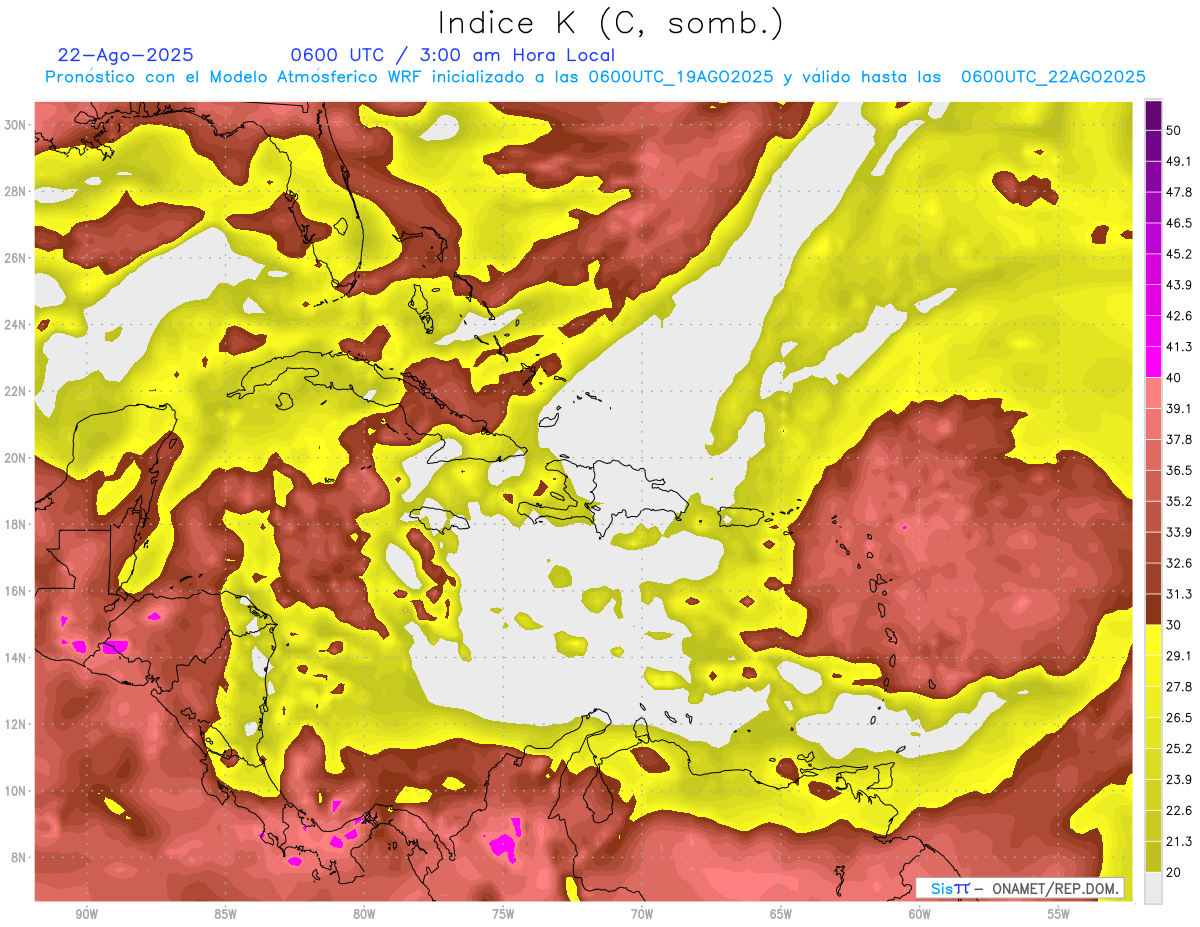Click the '18N' latitude label
The image size is (1200, 927).
coord(16,525)
